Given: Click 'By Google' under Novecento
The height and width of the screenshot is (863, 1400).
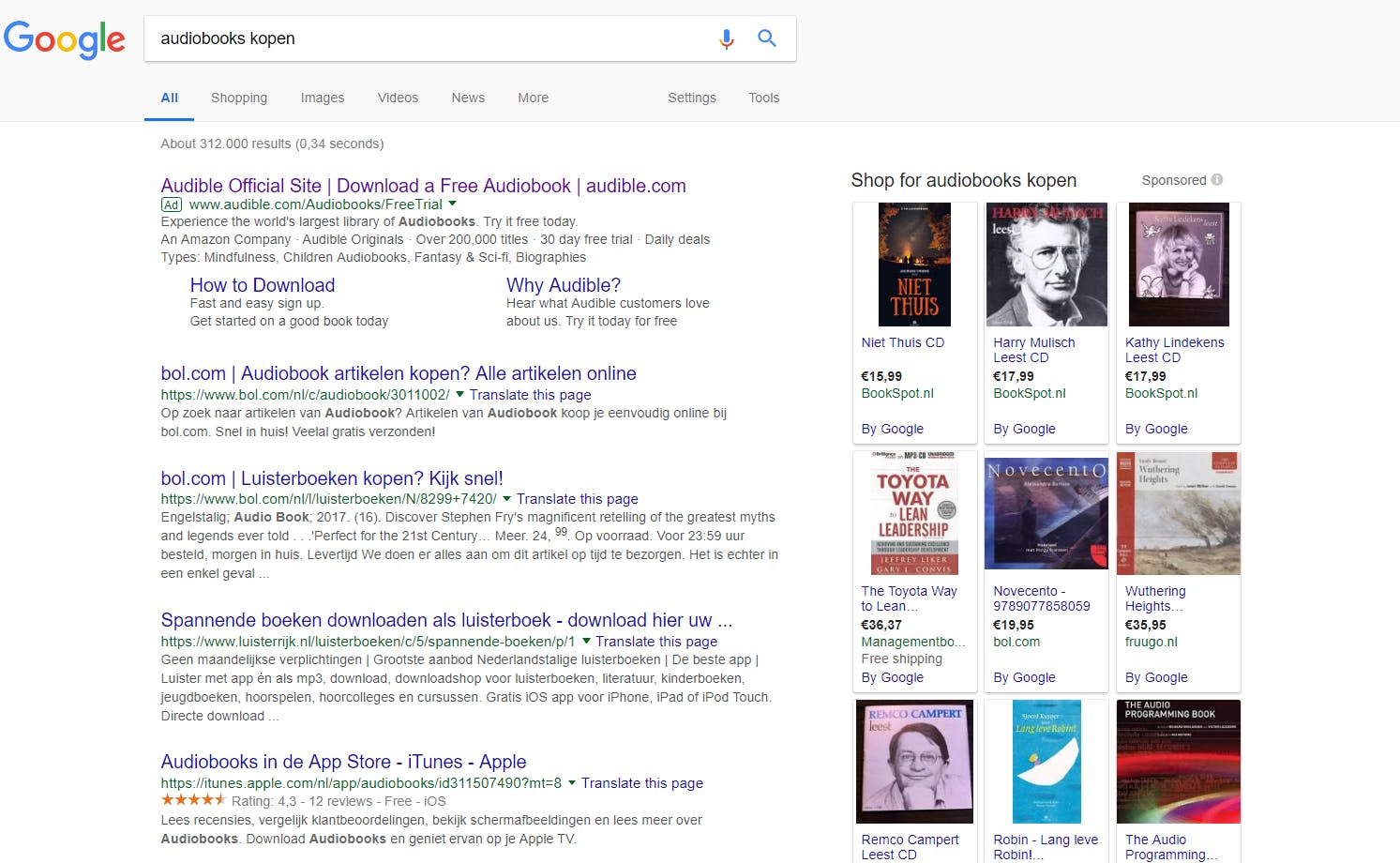Looking at the screenshot, I should (1025, 678).
